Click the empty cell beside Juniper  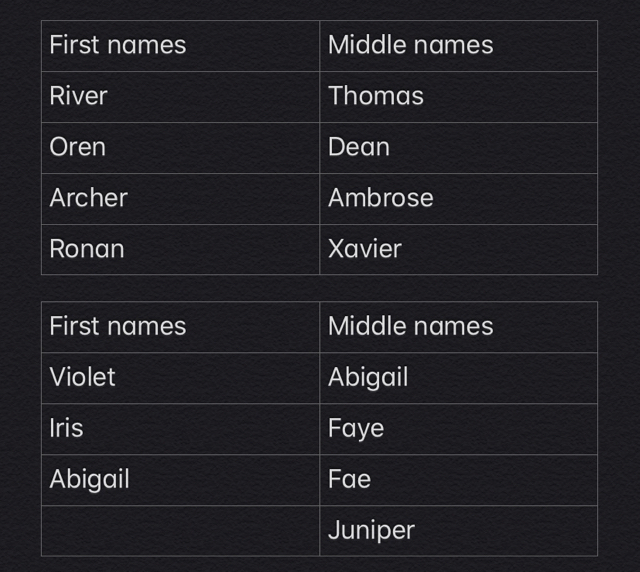point(180,531)
